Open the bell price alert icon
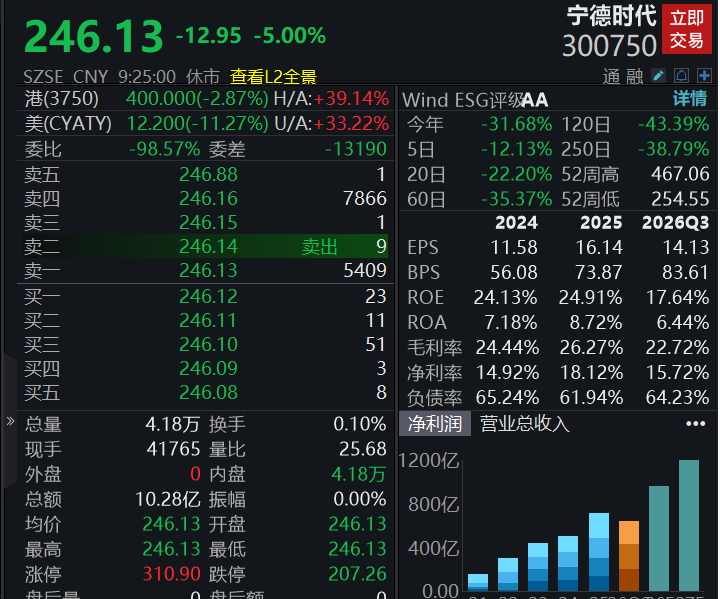Screen dimensions: 720x599 [681, 76]
